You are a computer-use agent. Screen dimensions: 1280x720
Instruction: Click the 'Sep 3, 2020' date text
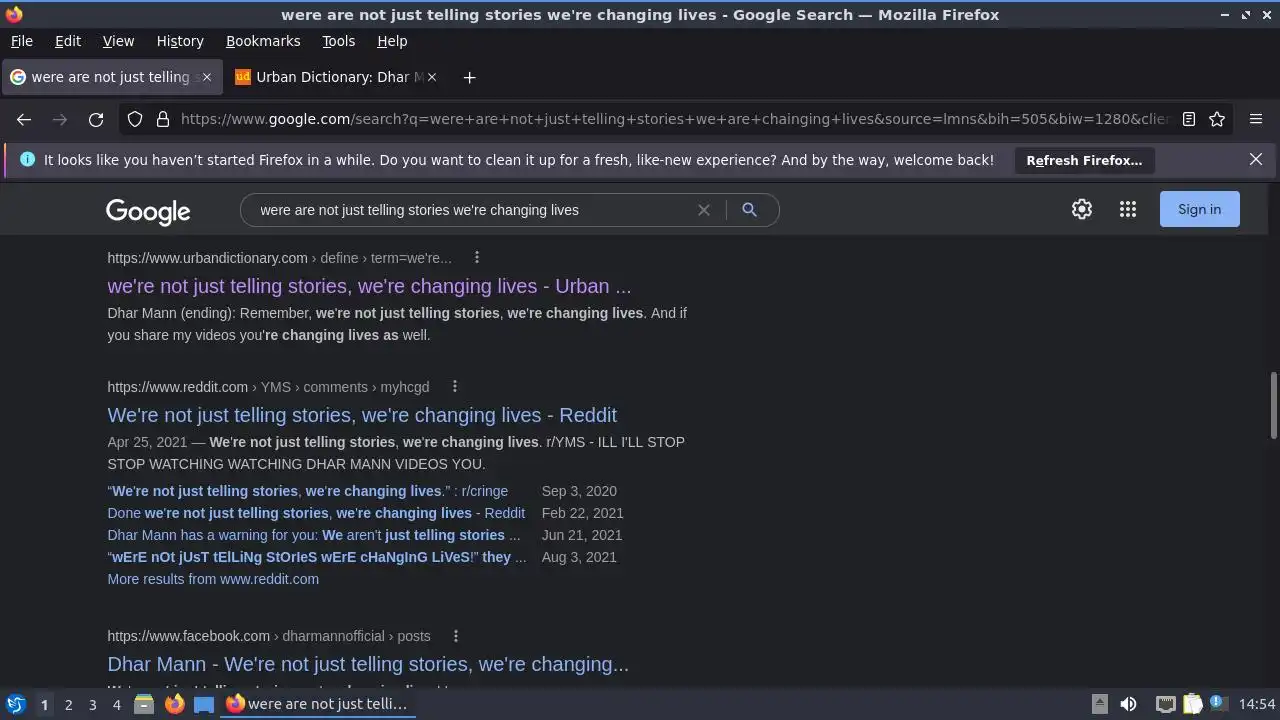click(579, 491)
